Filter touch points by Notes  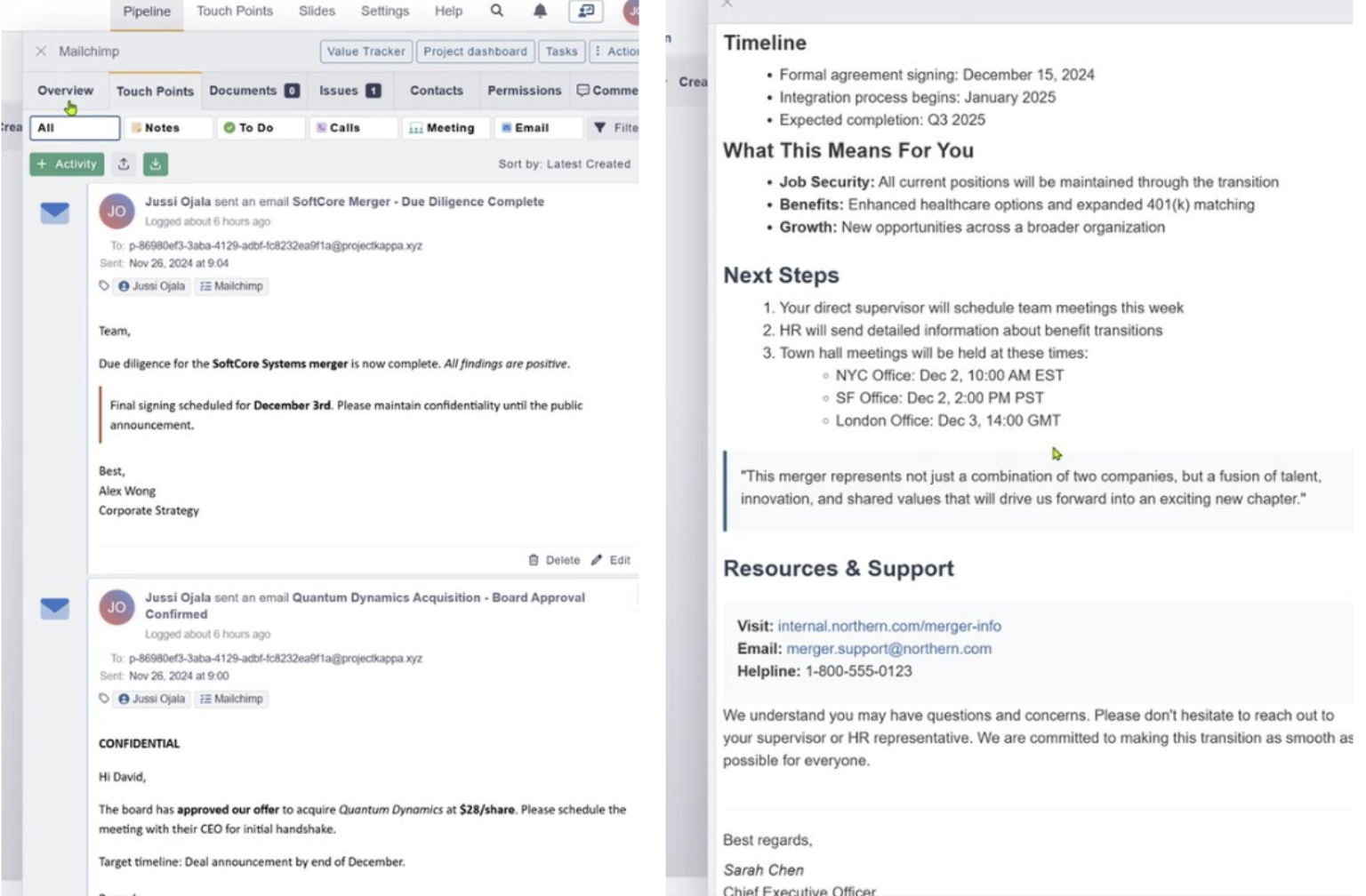pyautogui.click(x=169, y=128)
